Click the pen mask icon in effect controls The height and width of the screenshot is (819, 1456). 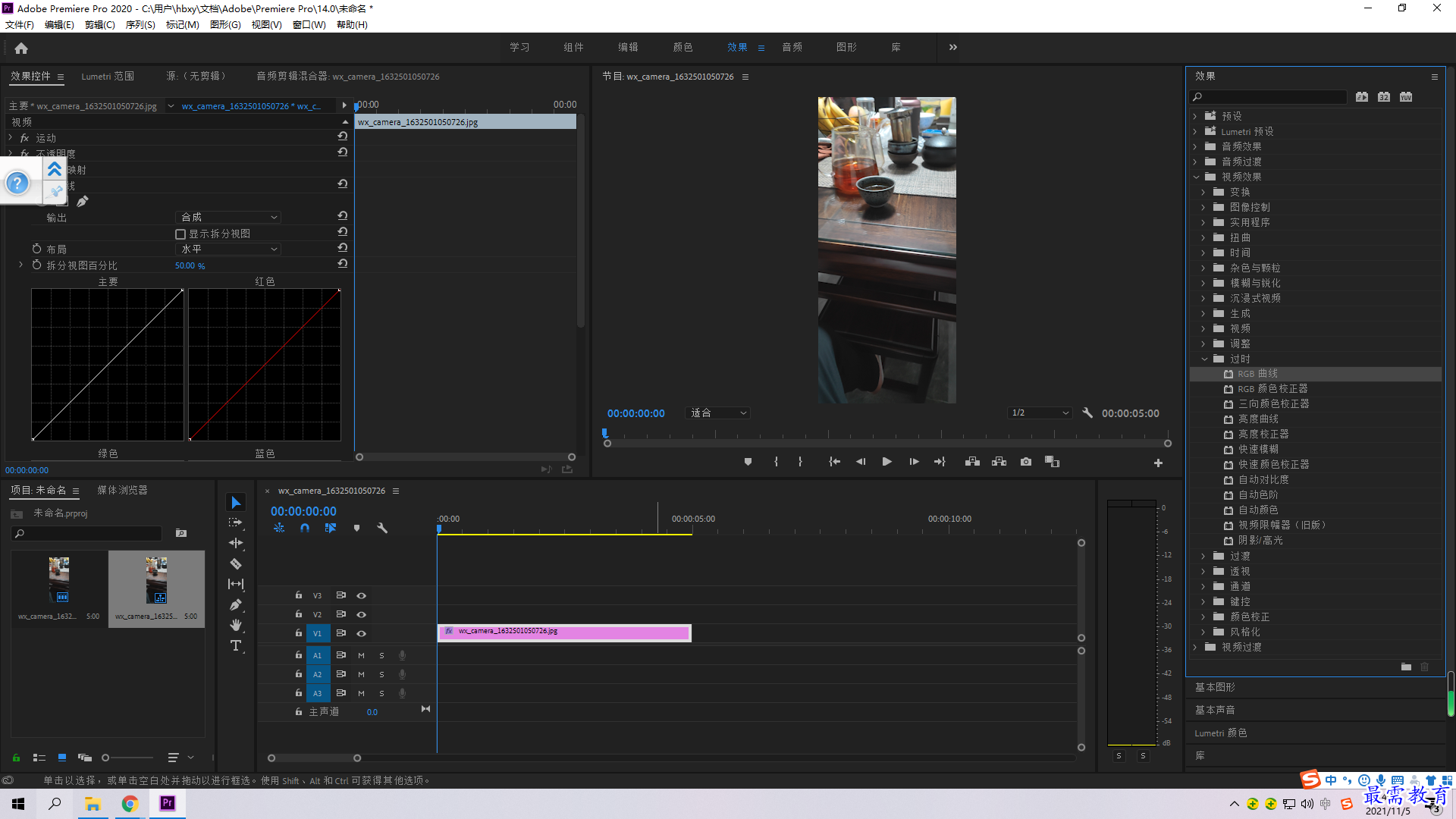tap(83, 201)
